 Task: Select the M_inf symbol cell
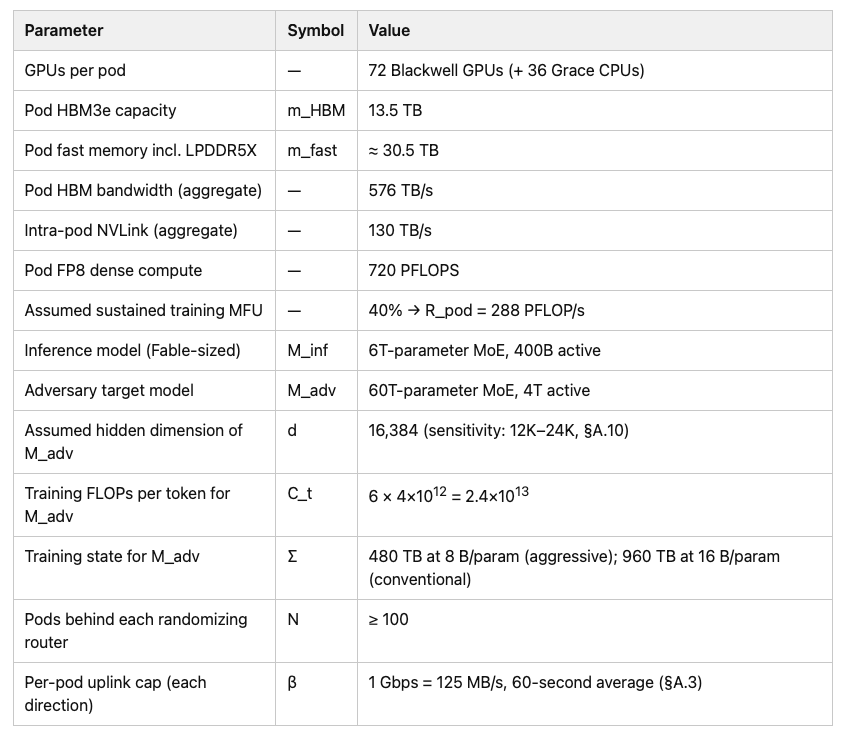pos(307,351)
